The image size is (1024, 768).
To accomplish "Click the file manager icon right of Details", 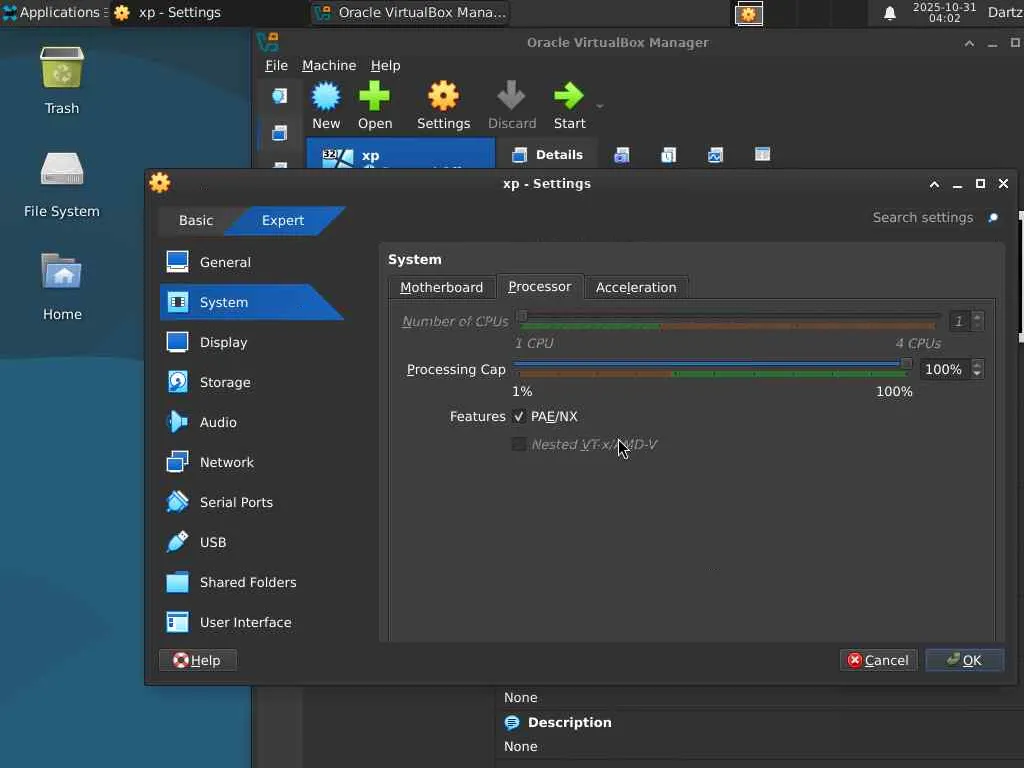I will click(762, 155).
